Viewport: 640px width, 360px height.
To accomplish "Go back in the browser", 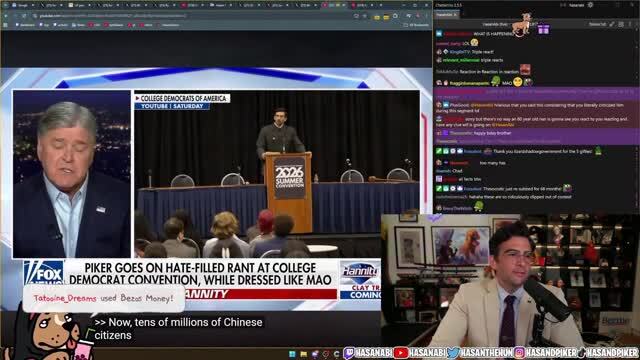I will click(6, 16).
